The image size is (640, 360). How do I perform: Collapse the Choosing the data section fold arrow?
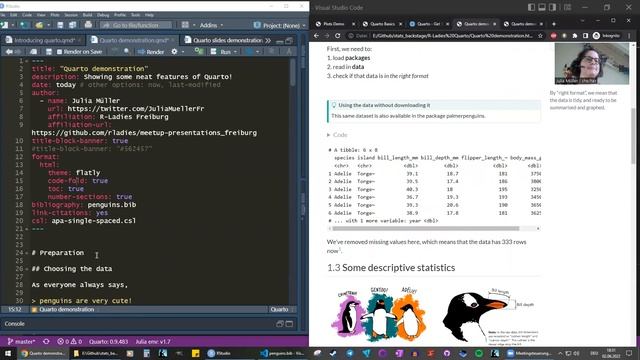tap(27, 269)
